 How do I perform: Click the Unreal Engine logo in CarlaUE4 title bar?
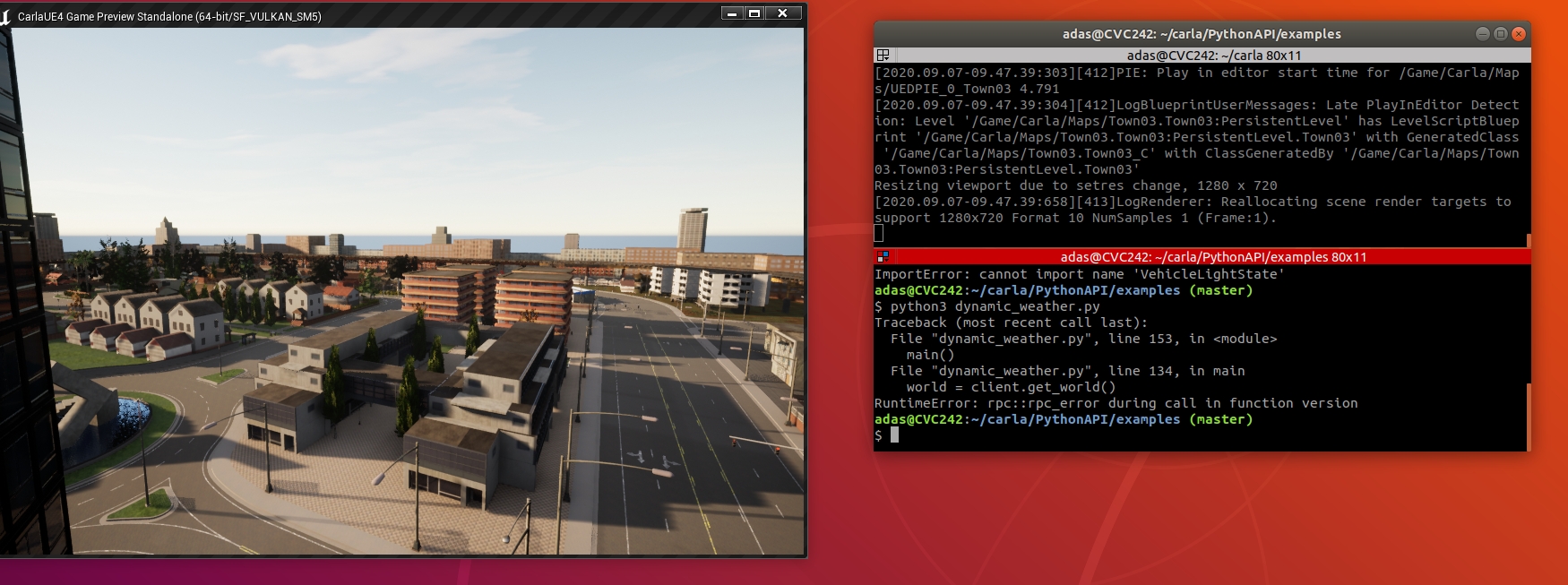5,16
